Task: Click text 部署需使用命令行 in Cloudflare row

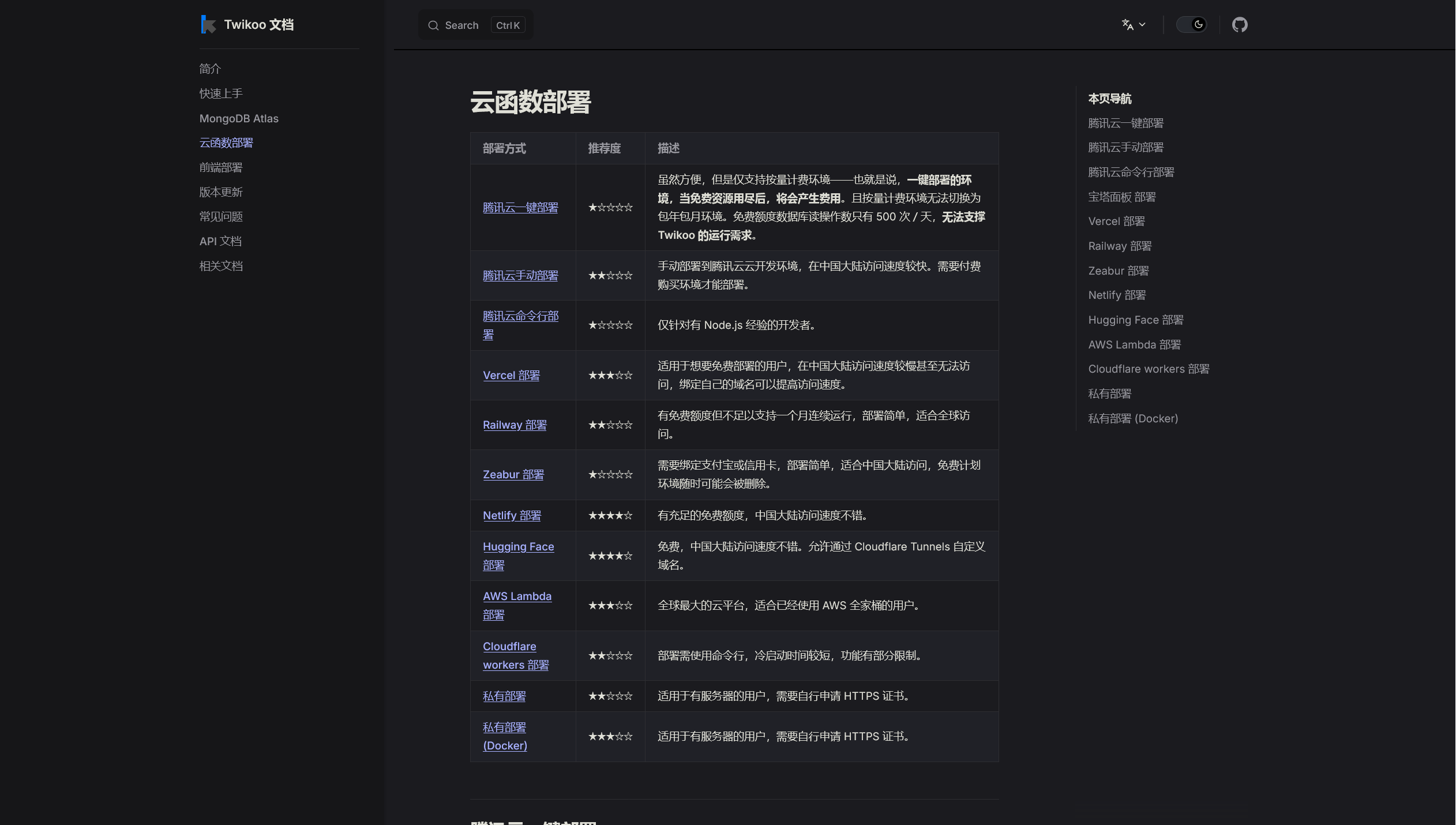Action: [x=700, y=656]
